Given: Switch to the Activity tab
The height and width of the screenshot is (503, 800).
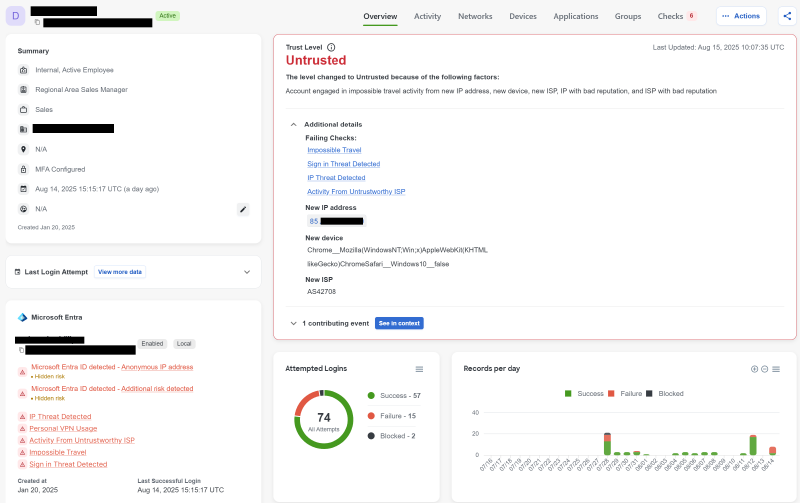Looking at the screenshot, I should 427,16.
